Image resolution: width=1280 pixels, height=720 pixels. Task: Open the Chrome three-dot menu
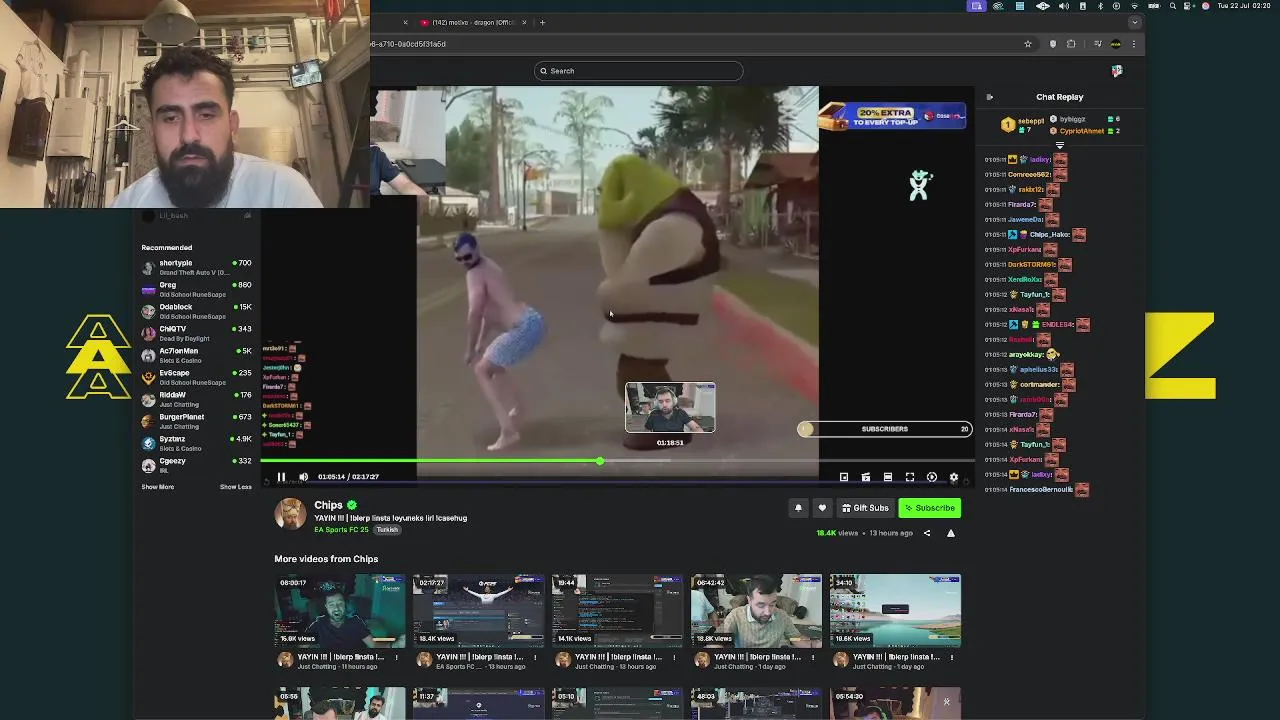[1133, 44]
